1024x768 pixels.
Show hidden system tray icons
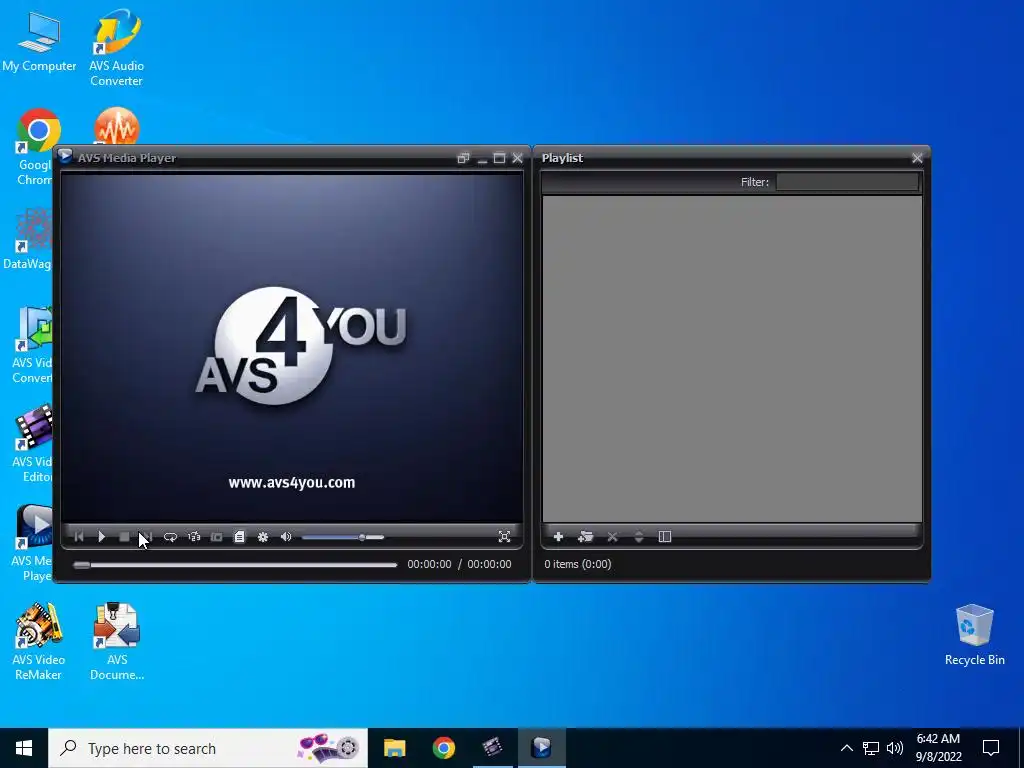tap(846, 748)
